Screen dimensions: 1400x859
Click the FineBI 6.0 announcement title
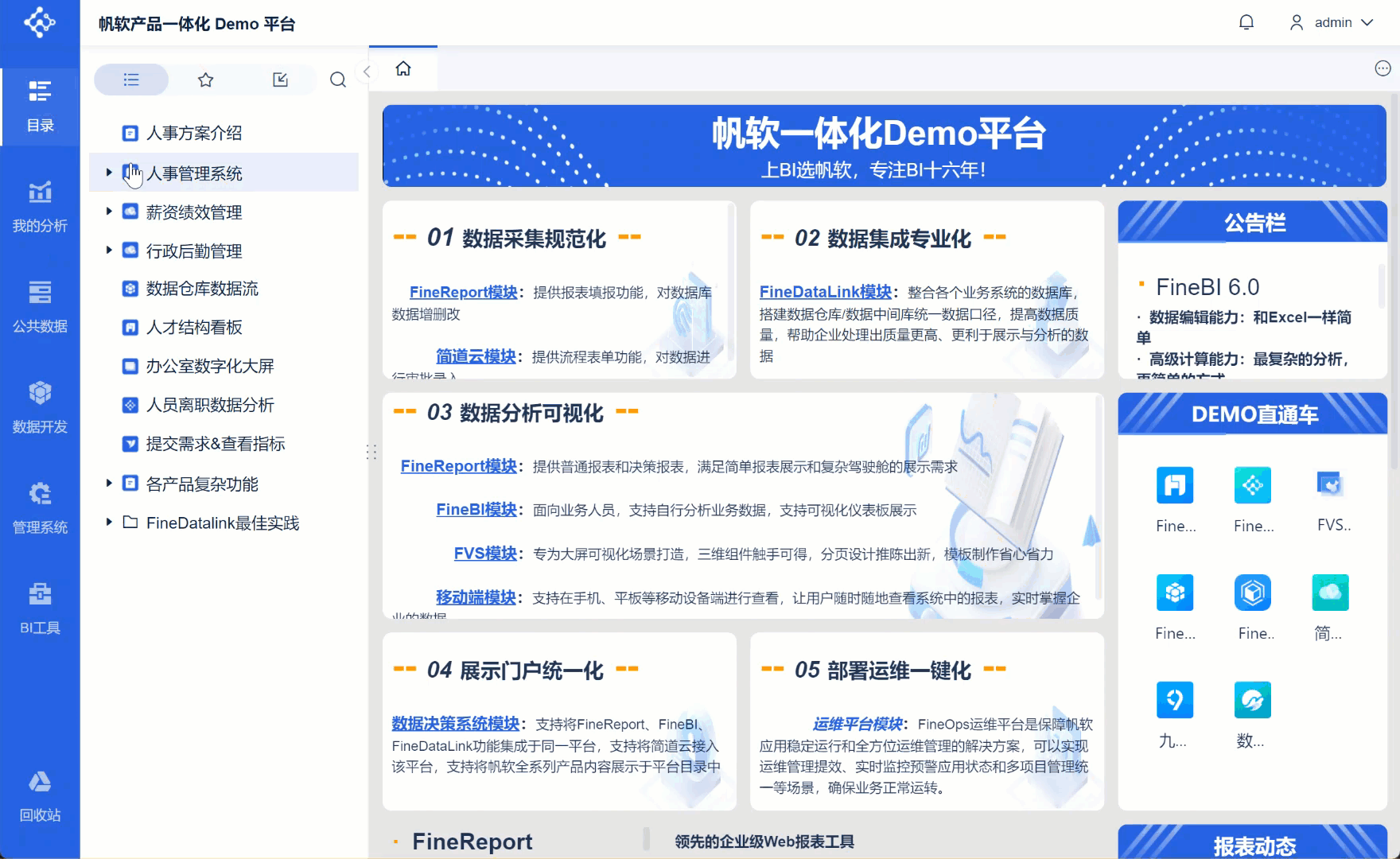tap(1207, 286)
